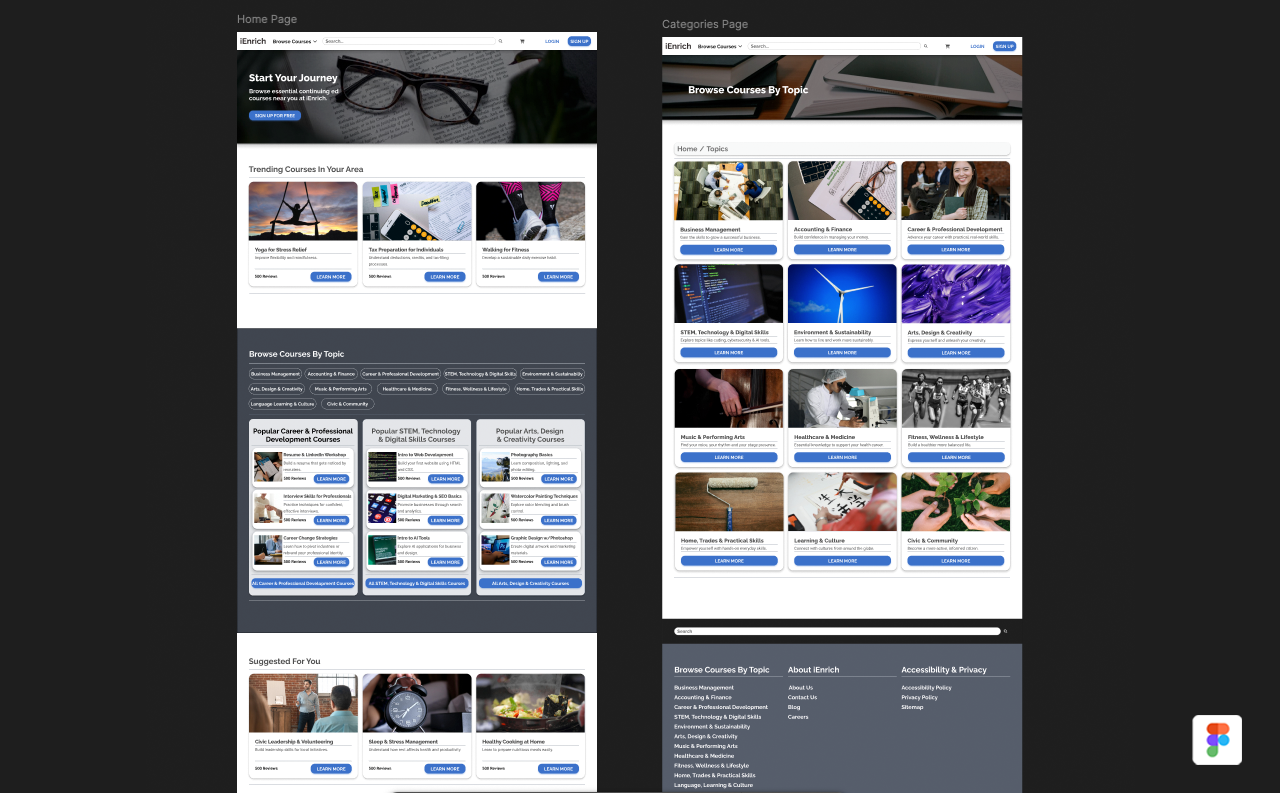Open the shopping cart icon on the Categories Page
Screen dimensions: 1280x793
click(947, 46)
